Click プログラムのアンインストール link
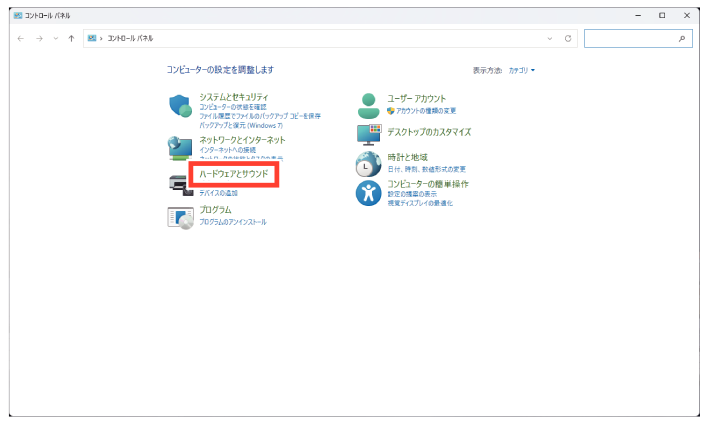The image size is (708, 424). [233, 222]
